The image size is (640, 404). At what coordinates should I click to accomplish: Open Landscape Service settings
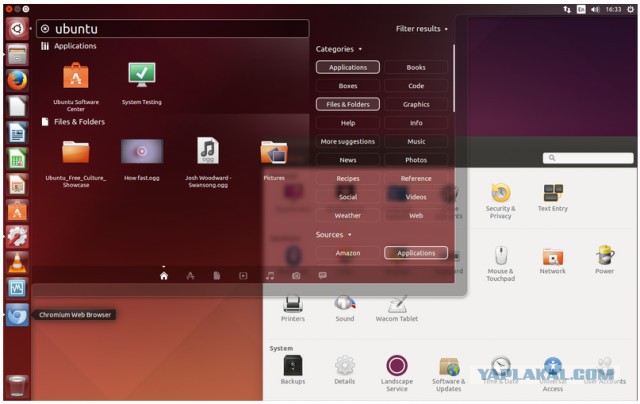tap(397, 373)
